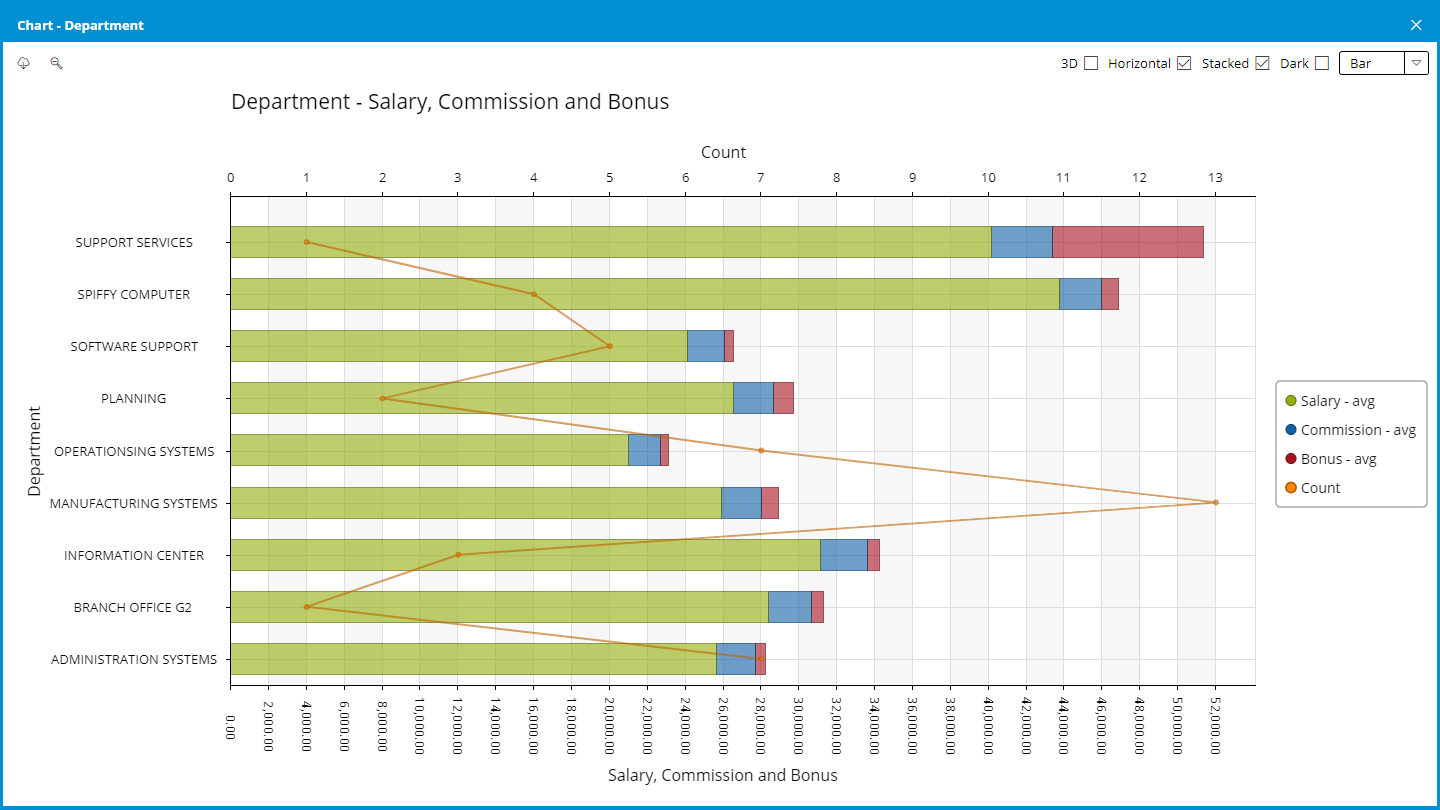Click the green Salary - avg legend marker

1290,401
